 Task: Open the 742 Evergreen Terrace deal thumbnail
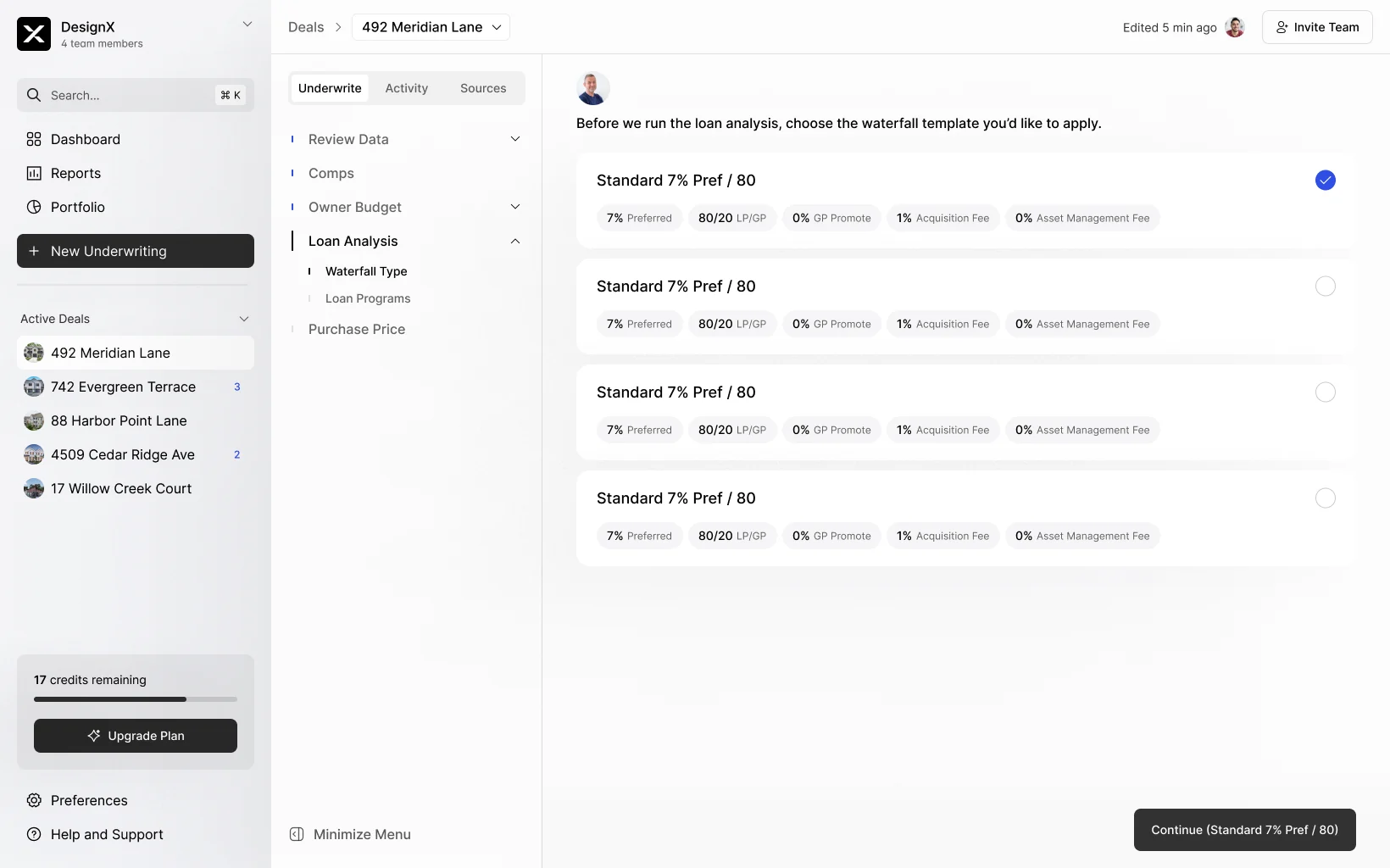(34, 387)
